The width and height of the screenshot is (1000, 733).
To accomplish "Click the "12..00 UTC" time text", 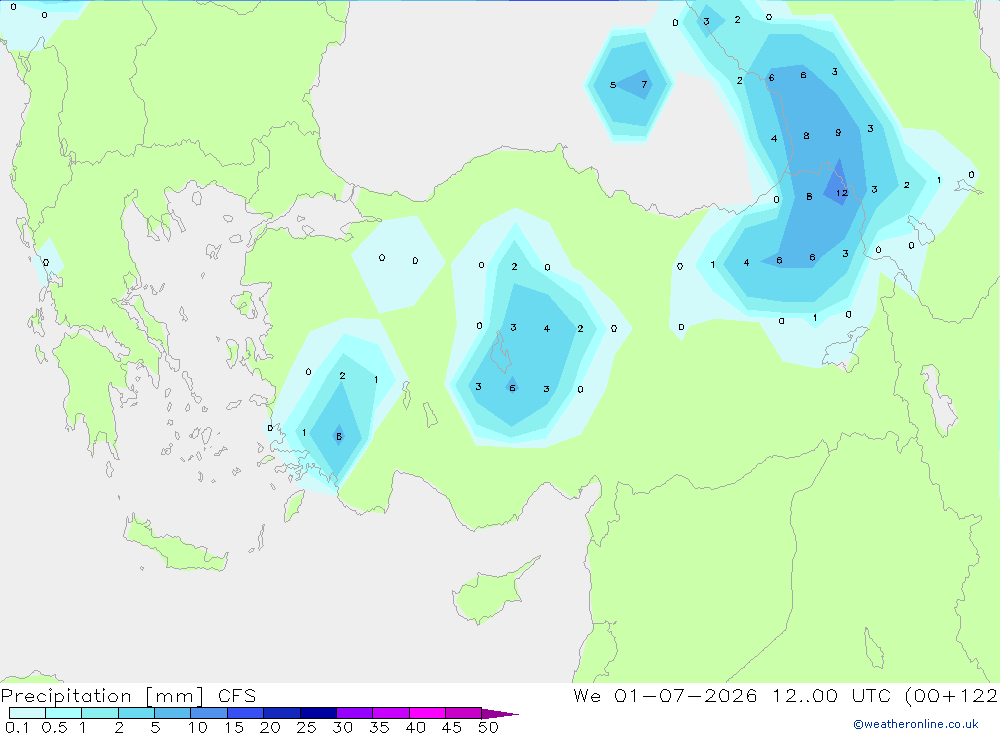I will pyautogui.click(x=832, y=696).
